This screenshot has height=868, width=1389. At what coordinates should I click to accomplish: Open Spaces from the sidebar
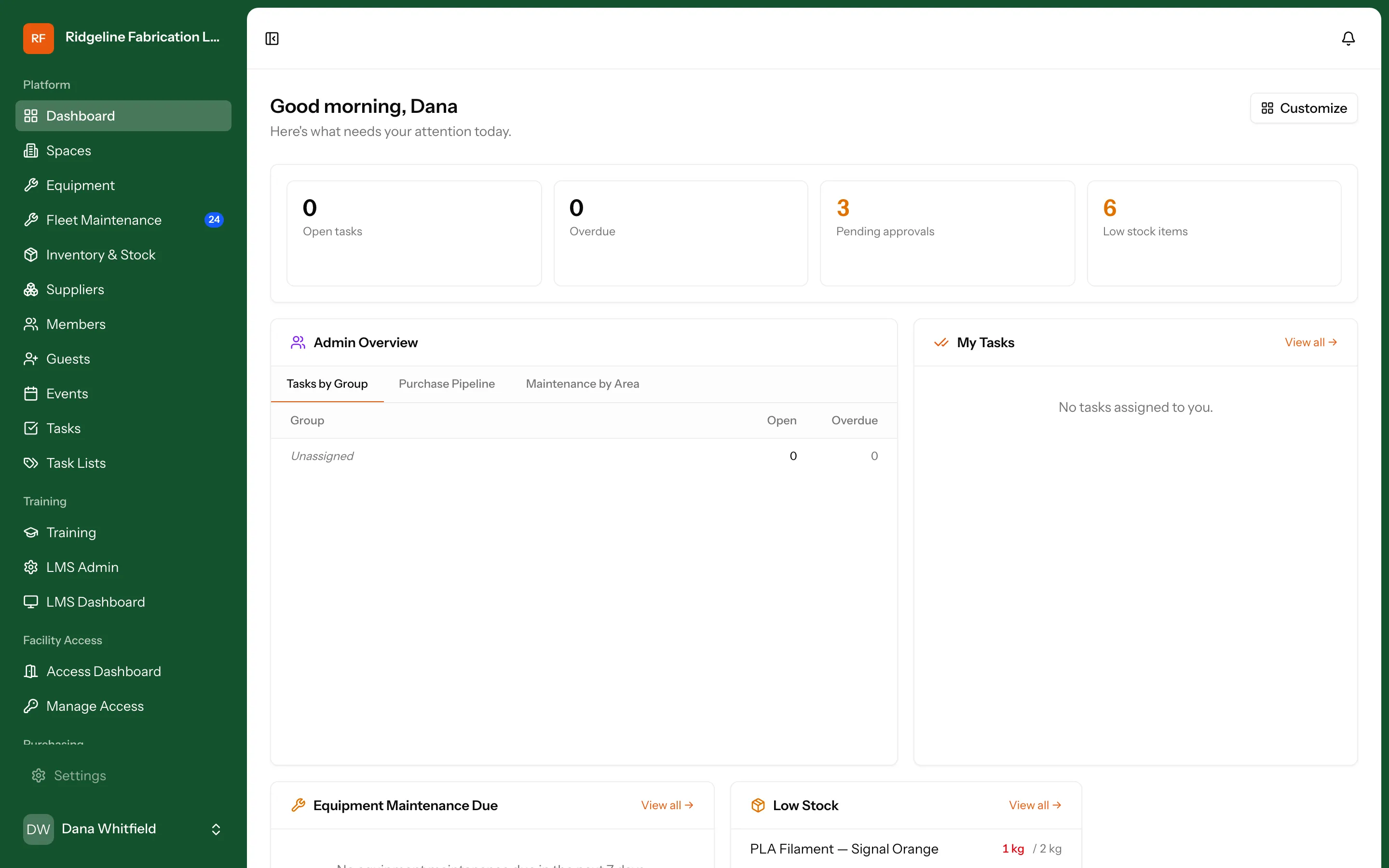[123, 150]
